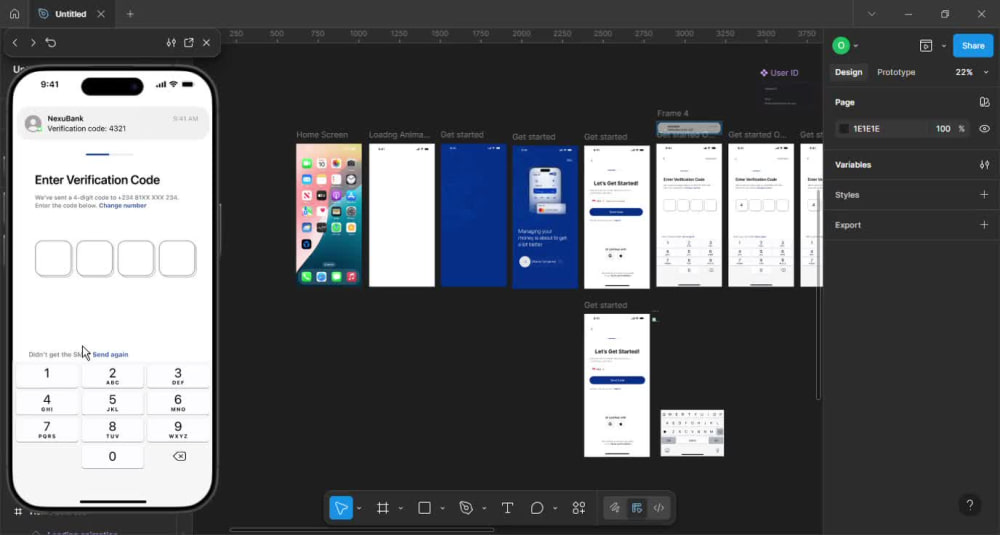Open preview in new window
Screen dimensions: 1000x535
click(189, 43)
